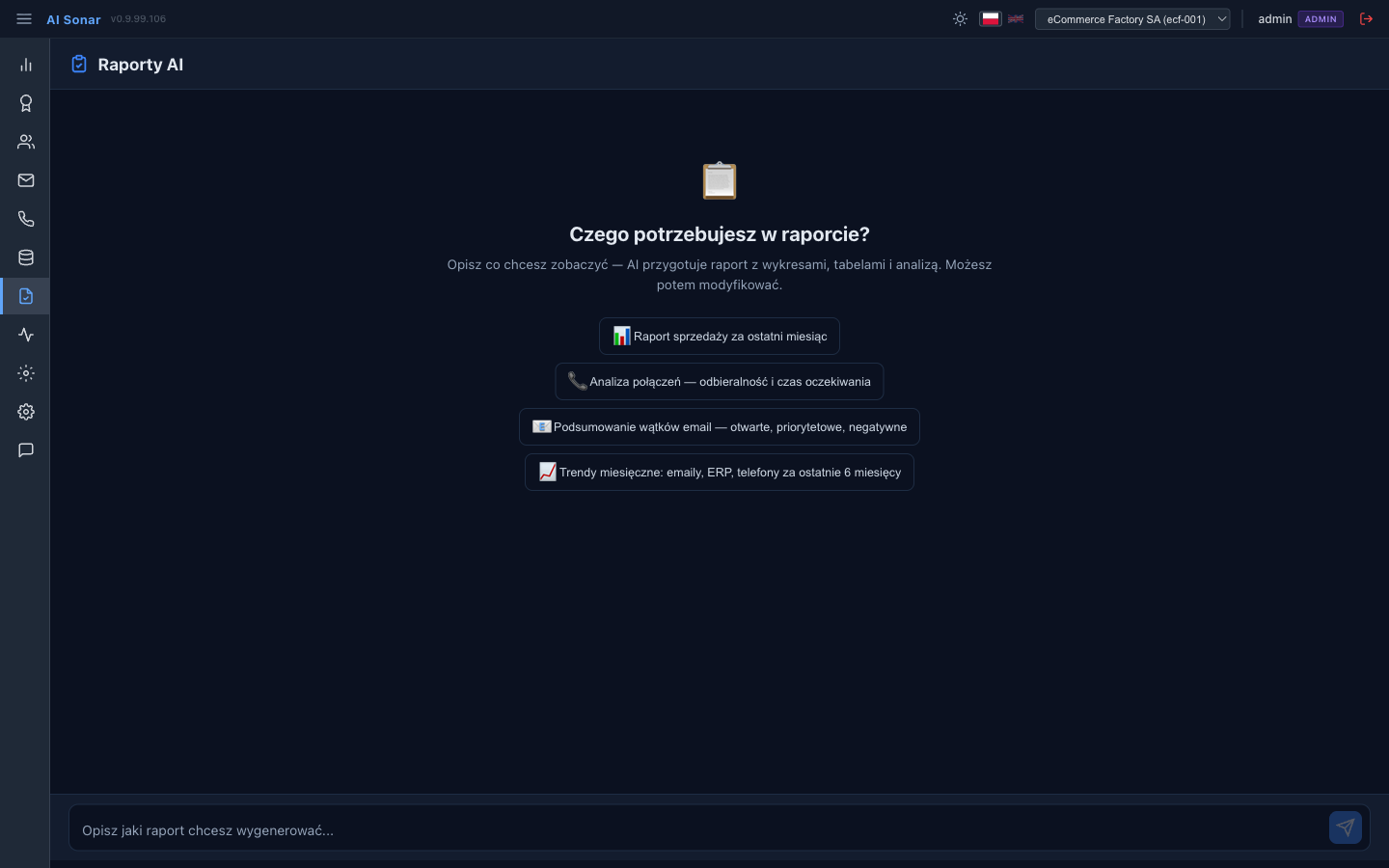Select the awards icon in the sidebar
Screen dimensions: 1389x868
(x=26, y=103)
